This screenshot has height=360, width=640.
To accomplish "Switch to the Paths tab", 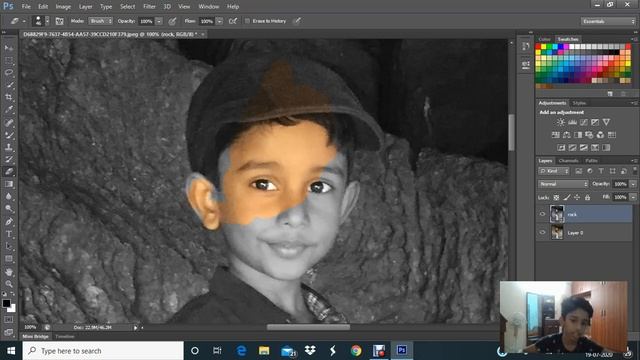I will 591,161.
